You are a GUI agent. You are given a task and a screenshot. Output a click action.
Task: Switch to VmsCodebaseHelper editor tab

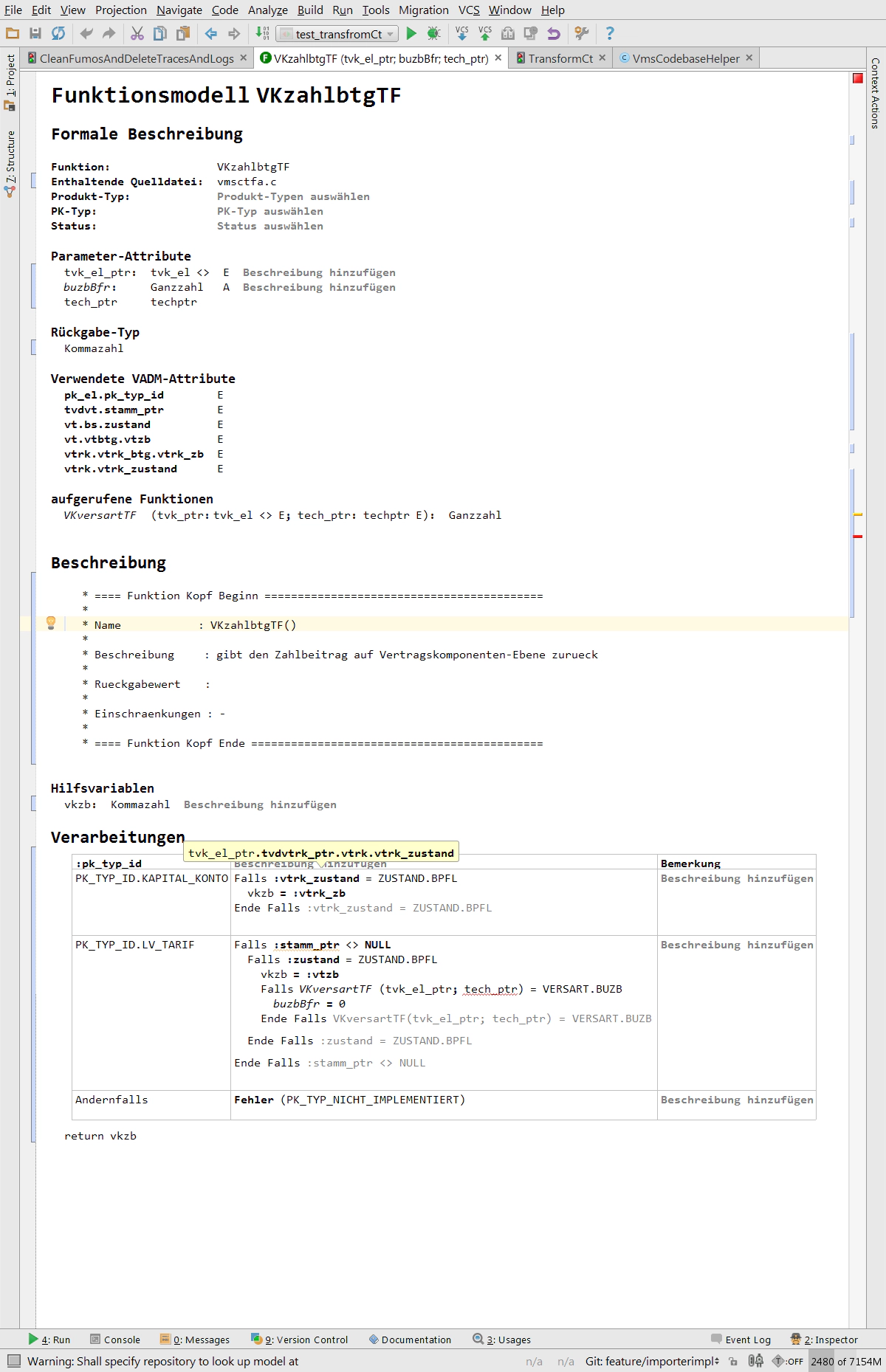[x=686, y=58]
